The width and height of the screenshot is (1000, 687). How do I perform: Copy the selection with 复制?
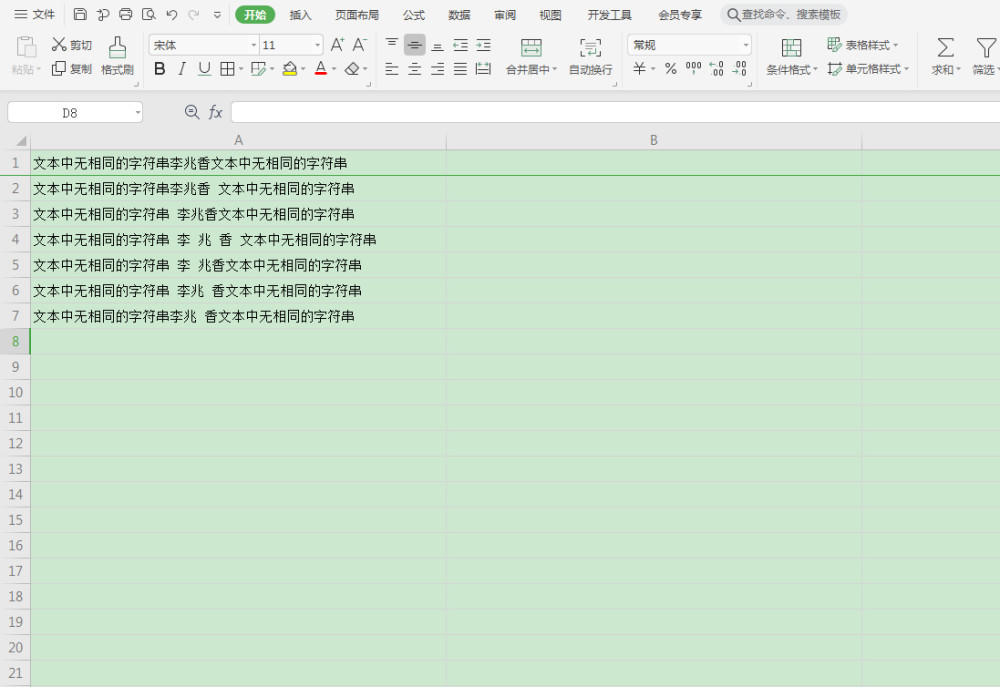point(71,68)
